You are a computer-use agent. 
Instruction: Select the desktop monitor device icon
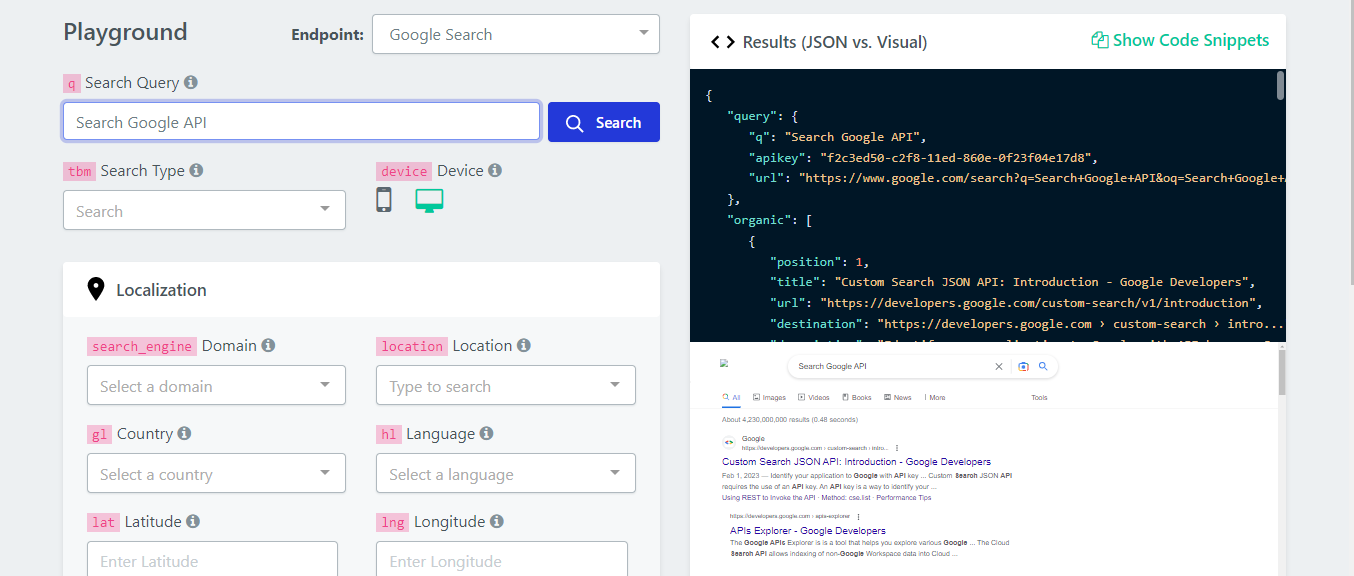(x=430, y=201)
